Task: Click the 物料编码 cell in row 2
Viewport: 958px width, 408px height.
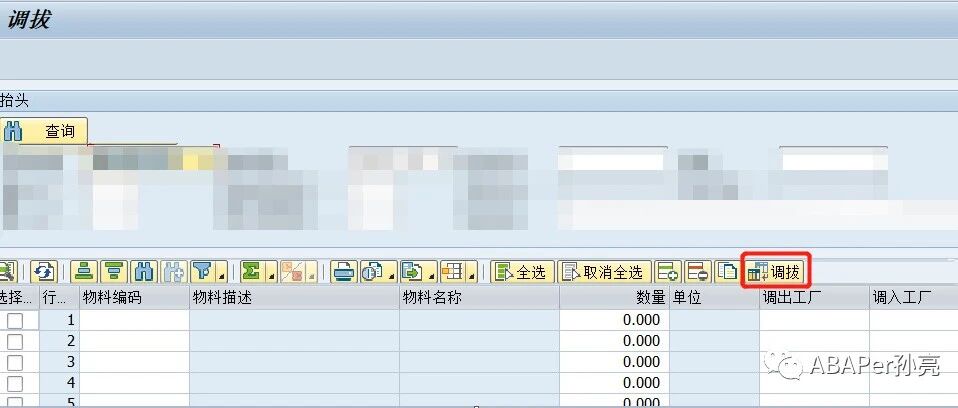Action: pos(134,341)
